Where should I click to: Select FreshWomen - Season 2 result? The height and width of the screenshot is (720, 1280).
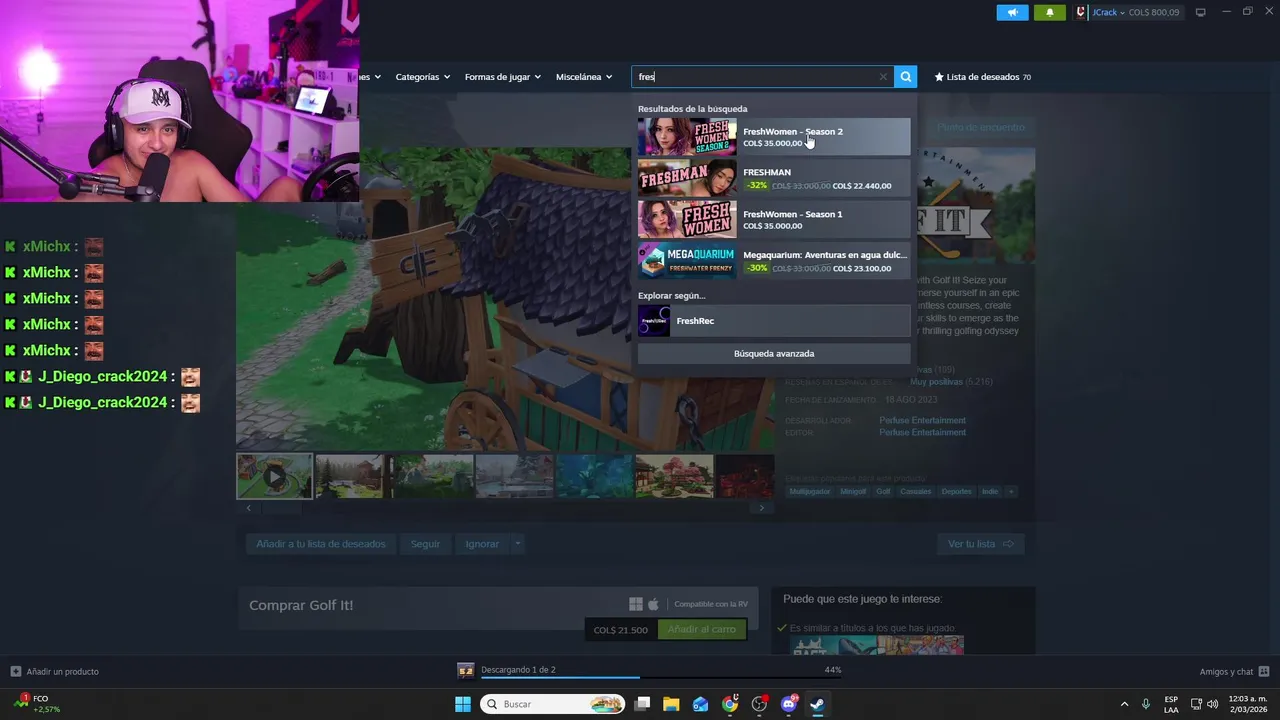[x=774, y=137]
